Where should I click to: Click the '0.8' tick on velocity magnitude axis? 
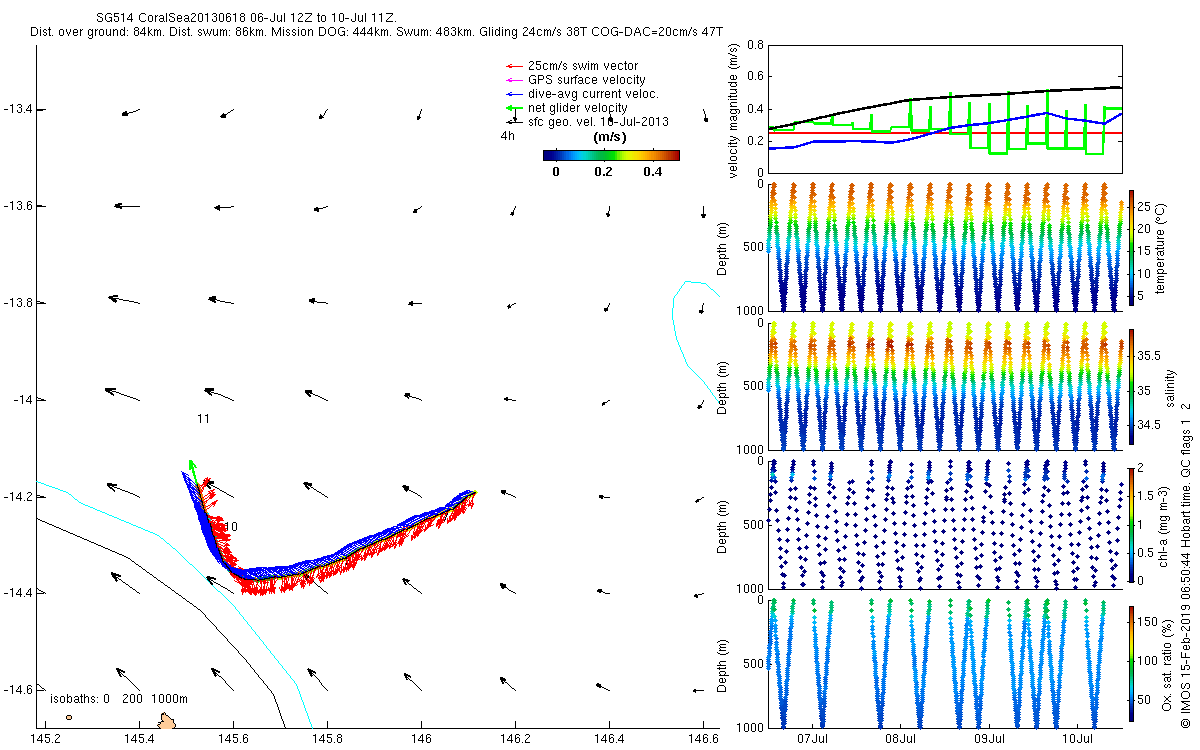coord(754,46)
